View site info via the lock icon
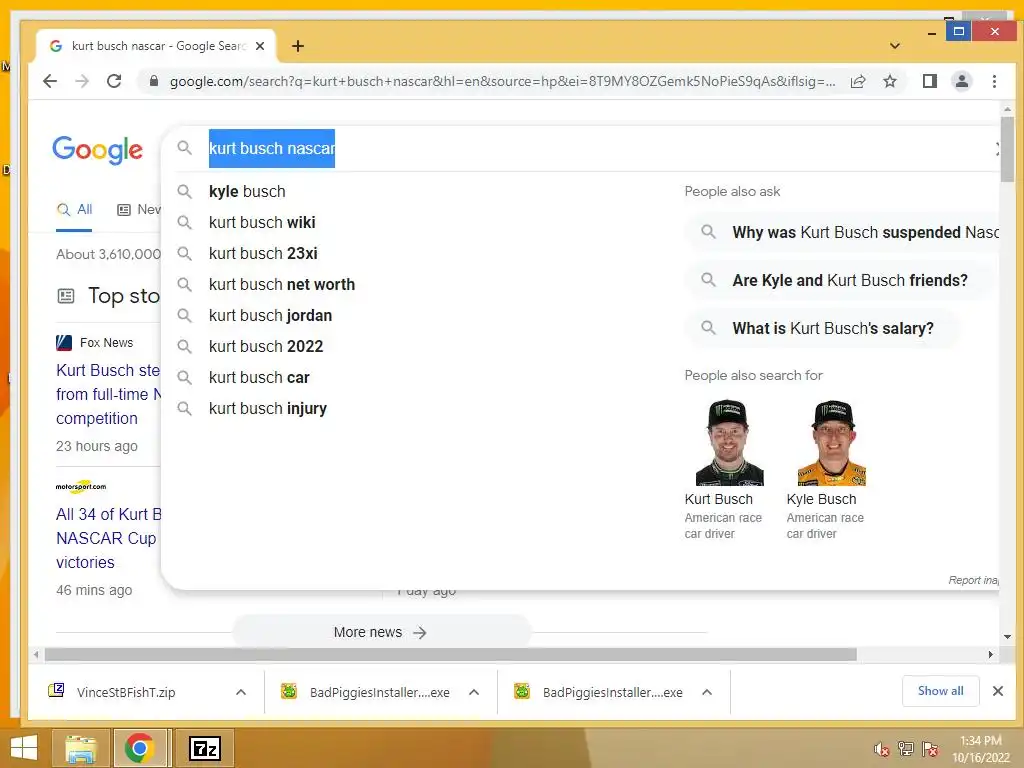The image size is (1024, 768). point(154,81)
